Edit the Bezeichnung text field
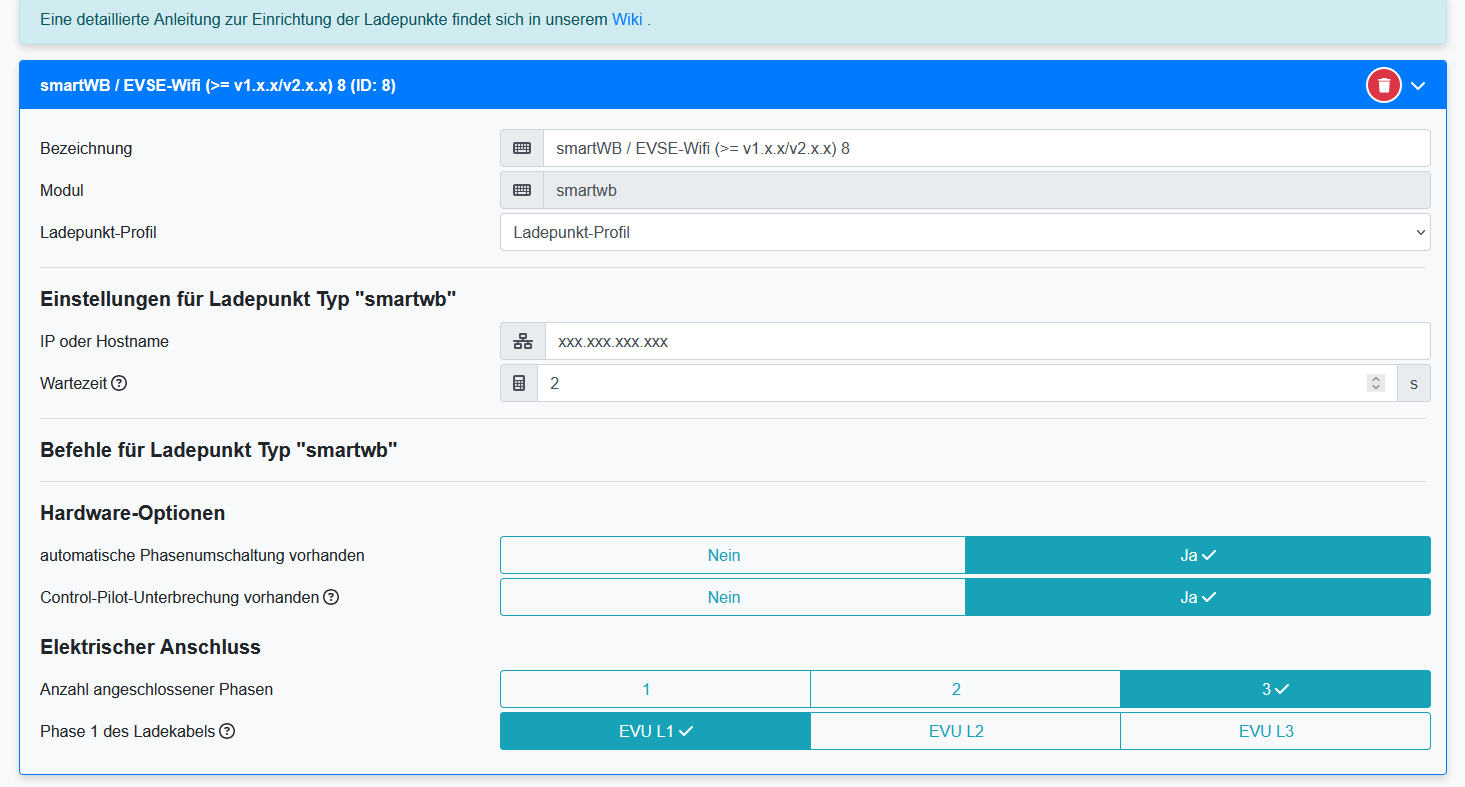1465x787 pixels. 987,148
